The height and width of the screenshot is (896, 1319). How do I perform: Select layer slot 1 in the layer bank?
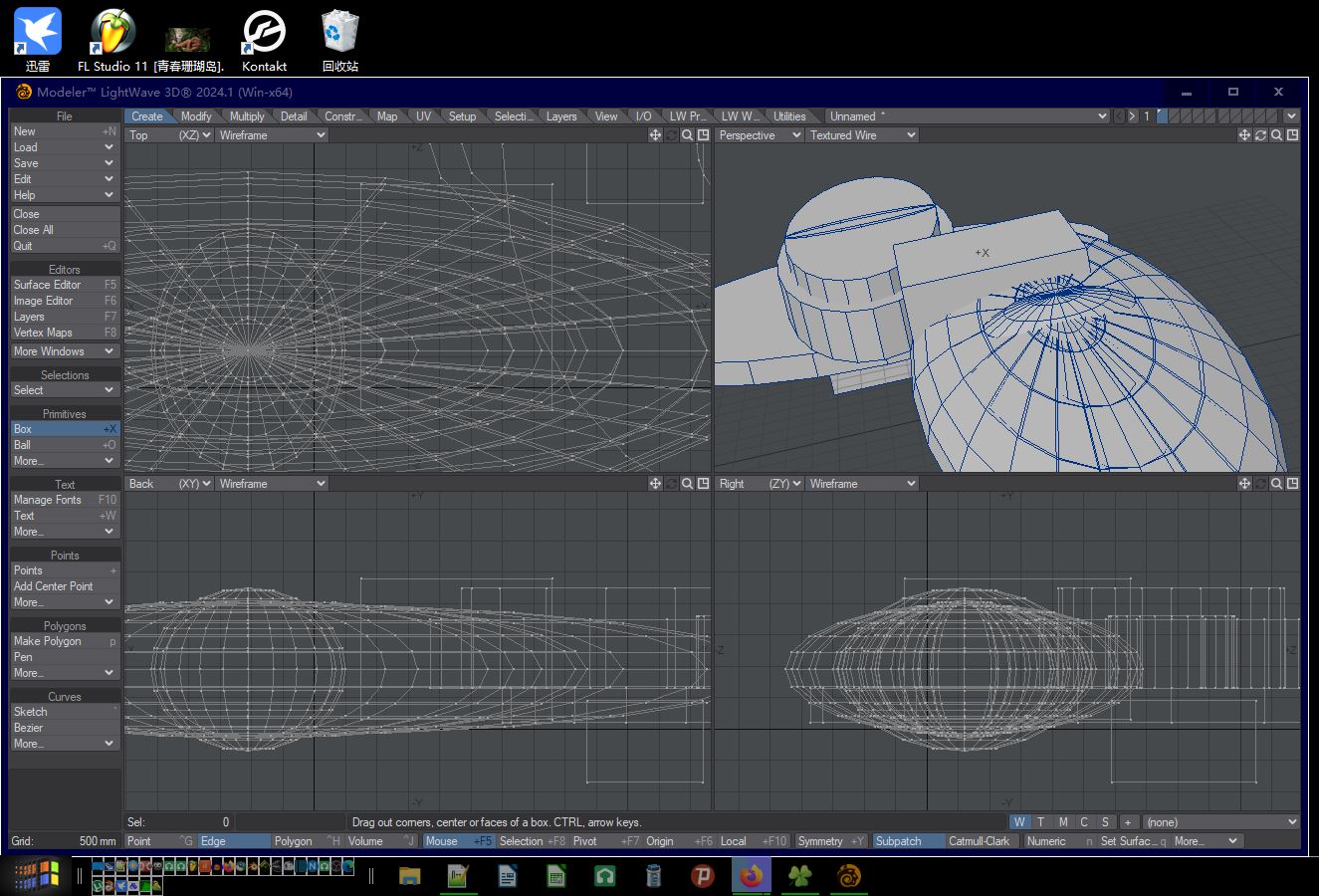(1163, 115)
